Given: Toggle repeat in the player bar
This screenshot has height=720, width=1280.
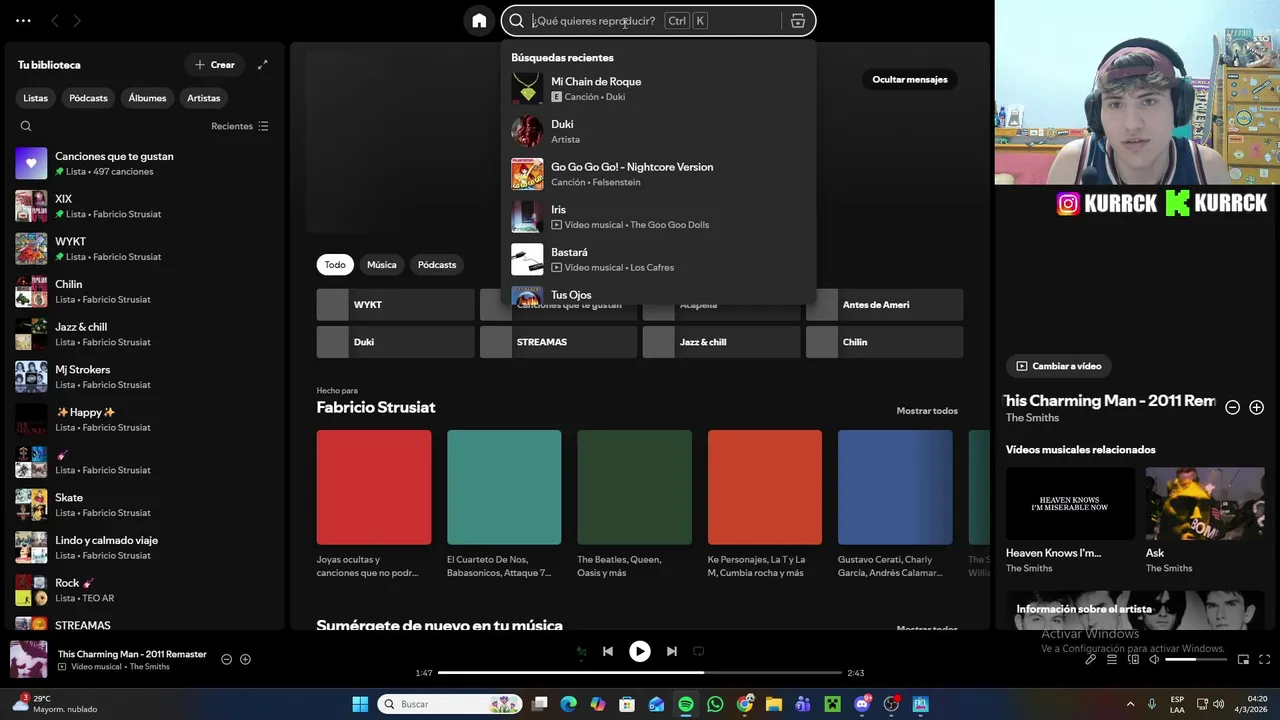Looking at the screenshot, I should pos(698,651).
